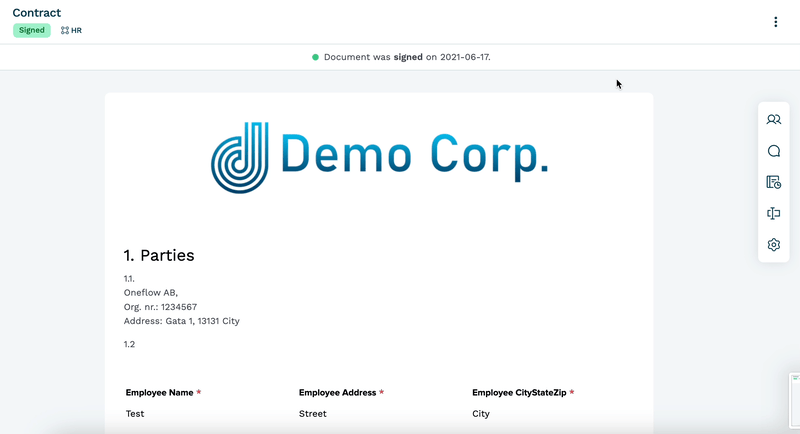Click the HR workspace label
The image size is (800, 434).
(x=77, y=31)
